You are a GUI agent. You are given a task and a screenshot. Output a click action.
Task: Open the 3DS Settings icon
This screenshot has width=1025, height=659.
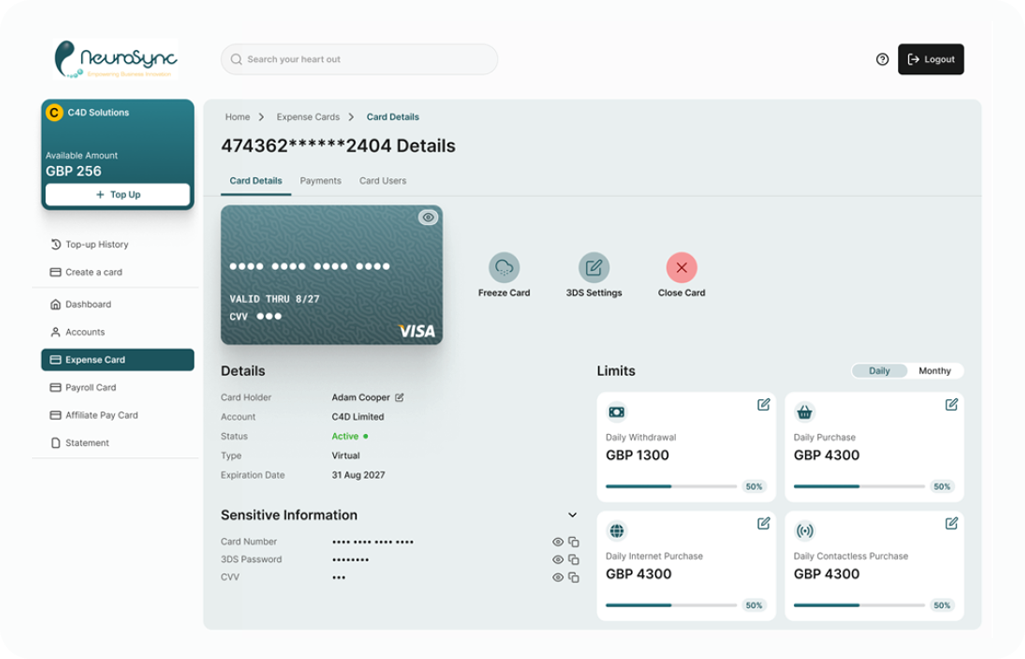pyautogui.click(x=594, y=268)
